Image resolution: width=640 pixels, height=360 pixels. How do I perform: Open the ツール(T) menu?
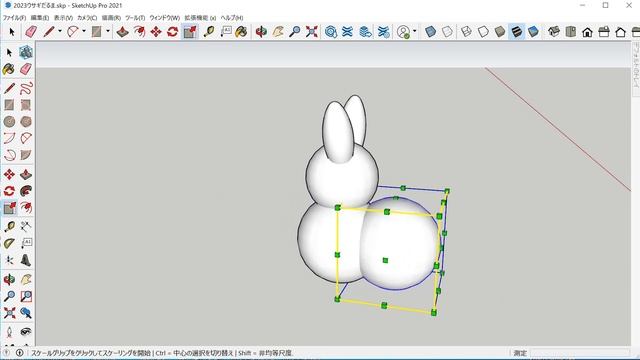pyautogui.click(x=135, y=18)
